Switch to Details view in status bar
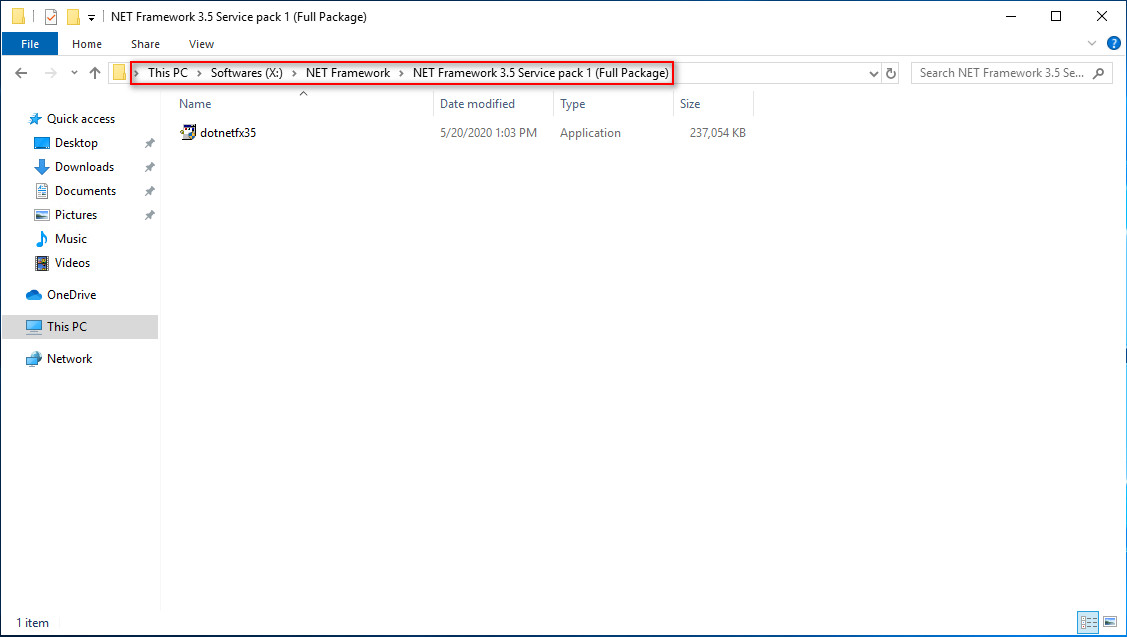1127x637 pixels. (x=1088, y=622)
